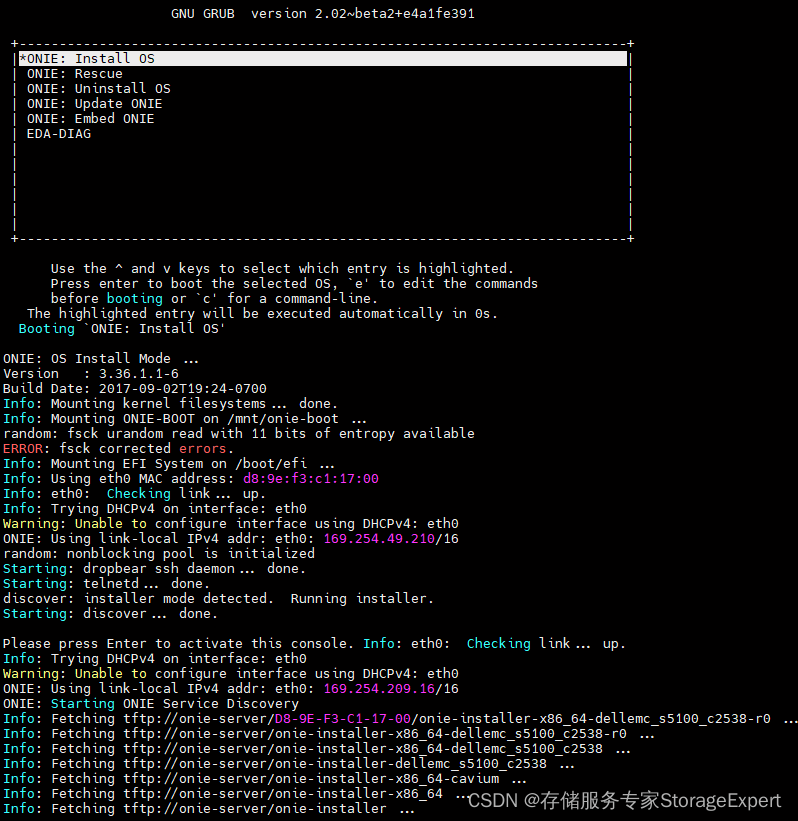This screenshot has width=798, height=821.
Task: Click the fetch line ending 'onie-installer-x86_64-cavium'
Action: click(x=264, y=779)
